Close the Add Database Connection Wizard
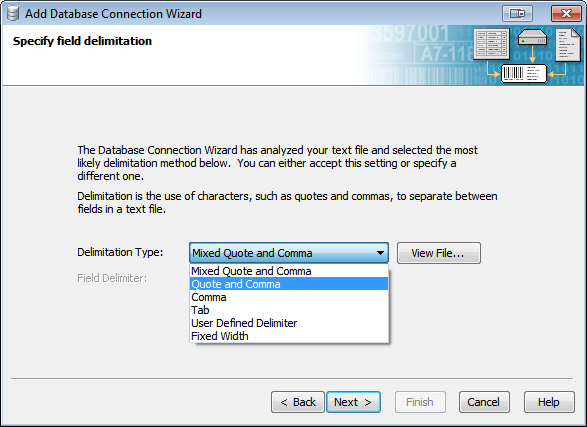 (x=566, y=13)
